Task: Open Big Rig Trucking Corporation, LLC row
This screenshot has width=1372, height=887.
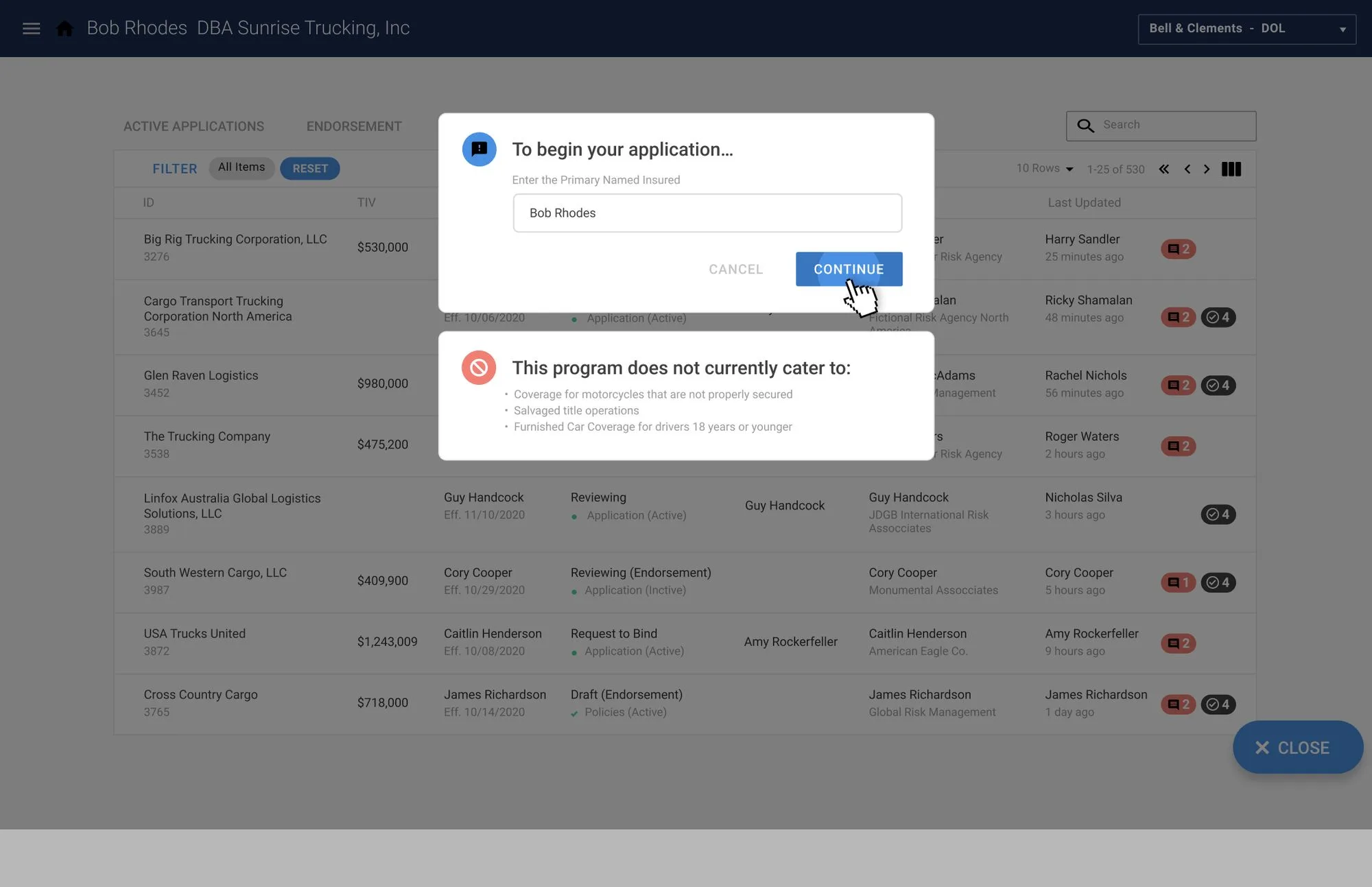Action: click(x=685, y=248)
